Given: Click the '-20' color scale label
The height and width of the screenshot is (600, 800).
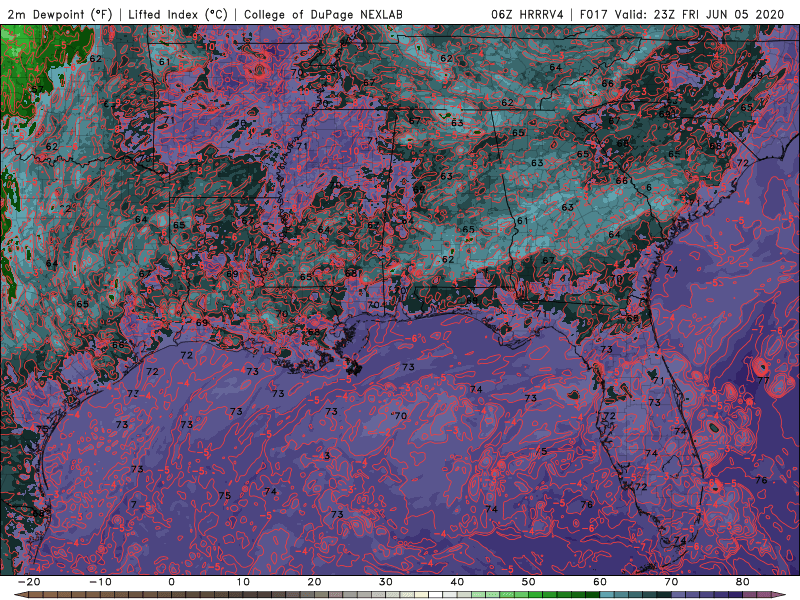Looking at the screenshot, I should pyautogui.click(x=29, y=582).
